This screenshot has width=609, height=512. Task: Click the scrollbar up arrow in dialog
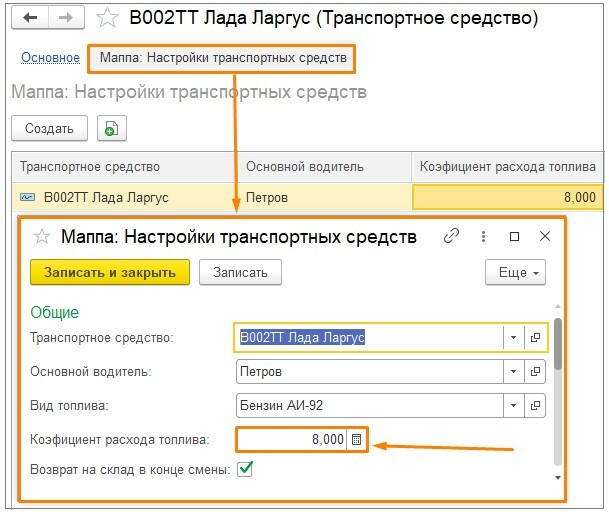click(558, 307)
